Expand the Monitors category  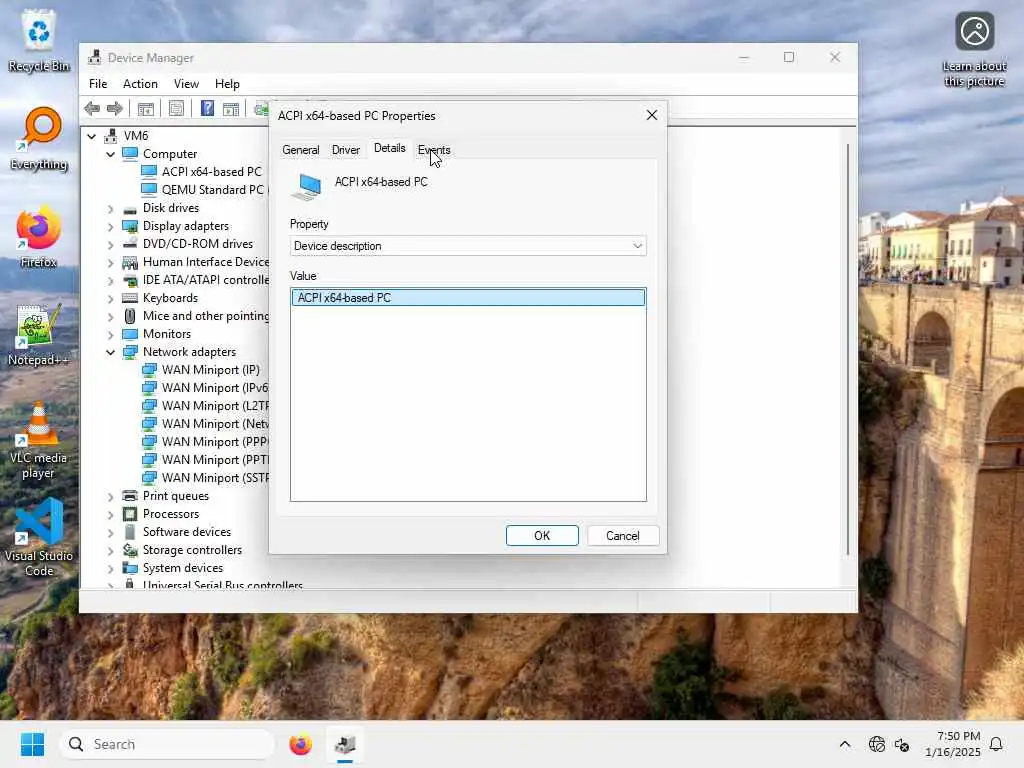[110, 334]
